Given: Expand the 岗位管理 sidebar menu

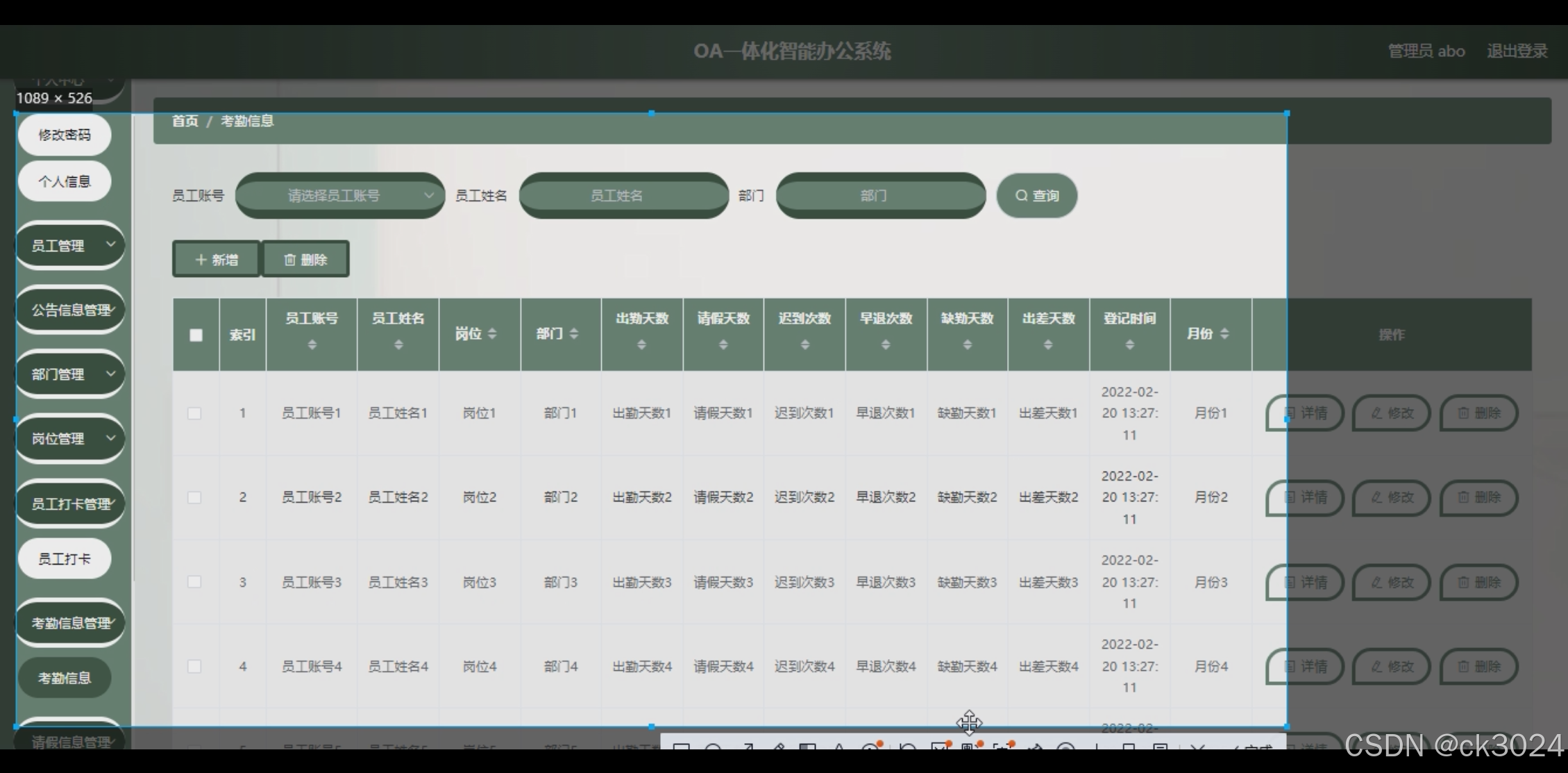Looking at the screenshot, I should click(x=69, y=438).
